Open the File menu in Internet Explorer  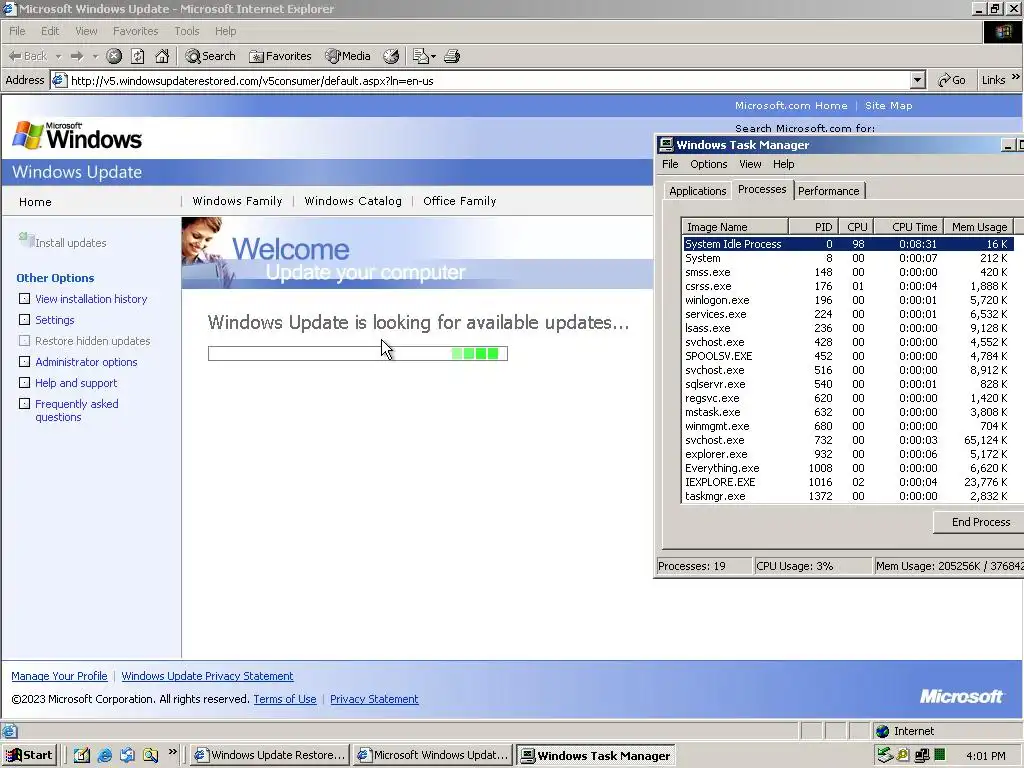[x=17, y=31]
